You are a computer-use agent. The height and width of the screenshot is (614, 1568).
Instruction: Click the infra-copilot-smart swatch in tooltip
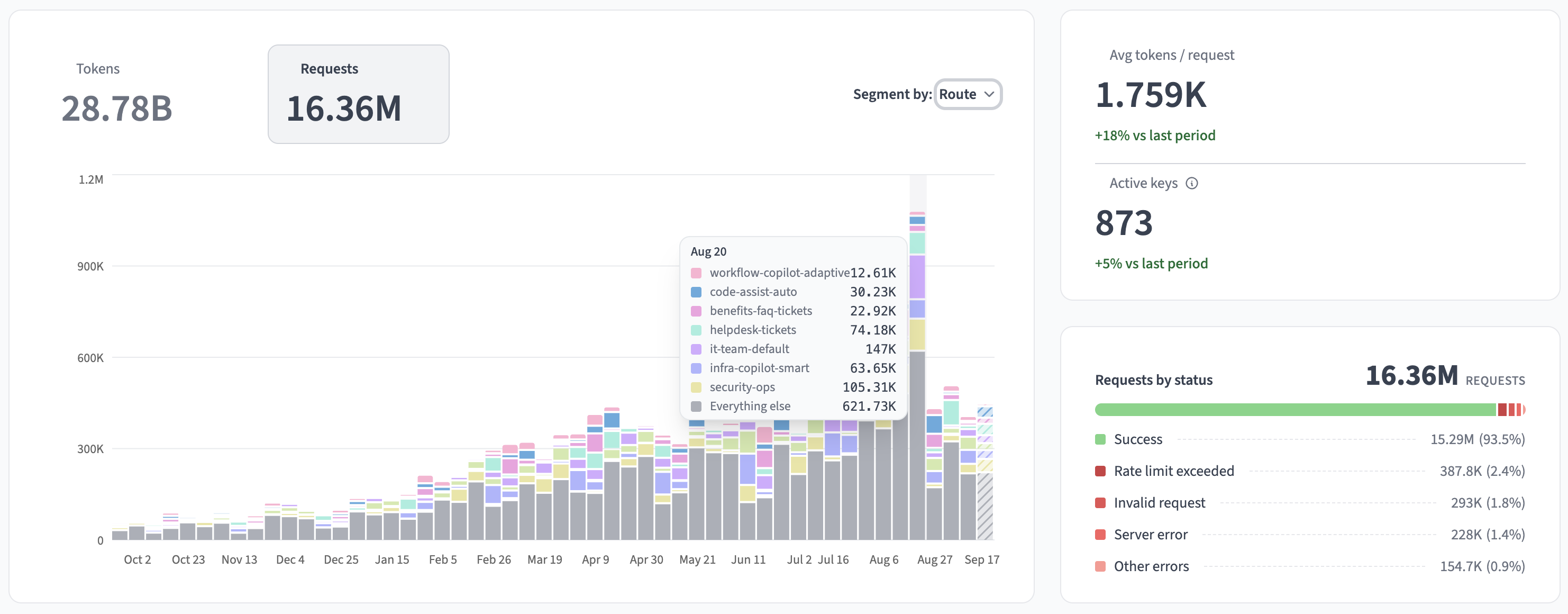click(x=696, y=368)
